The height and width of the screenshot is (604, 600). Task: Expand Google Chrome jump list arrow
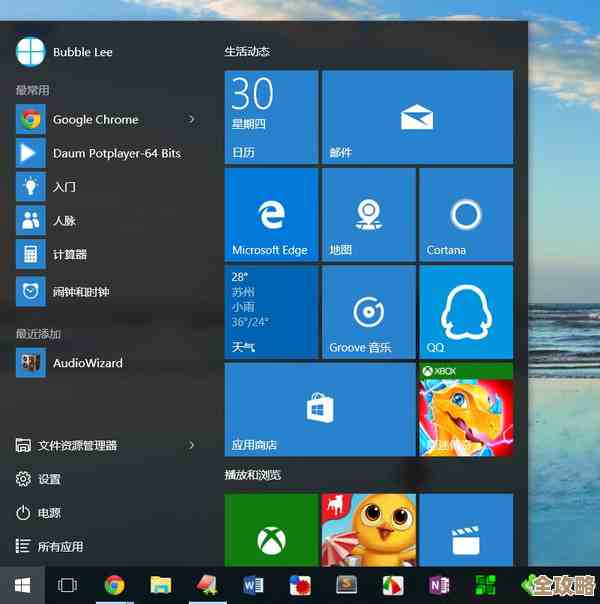(191, 119)
